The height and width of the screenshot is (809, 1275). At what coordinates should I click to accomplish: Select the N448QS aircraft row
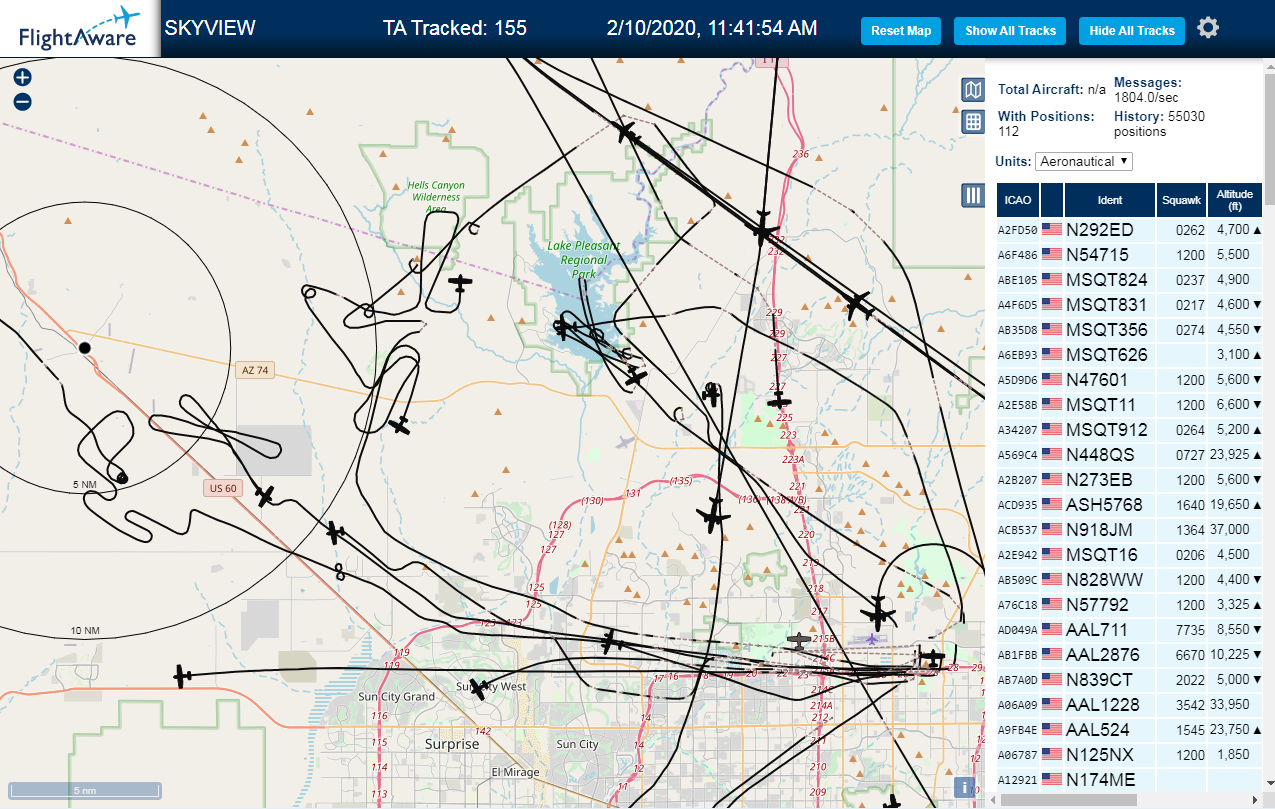[x=1130, y=454]
